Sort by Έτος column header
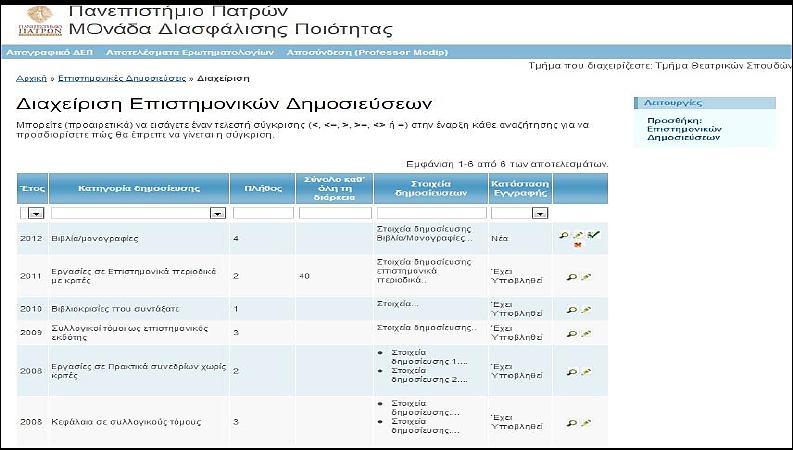 (32, 188)
